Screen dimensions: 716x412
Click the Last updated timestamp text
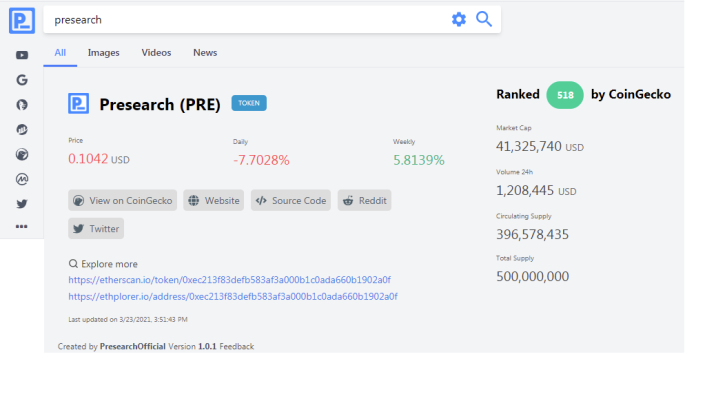click(128, 320)
